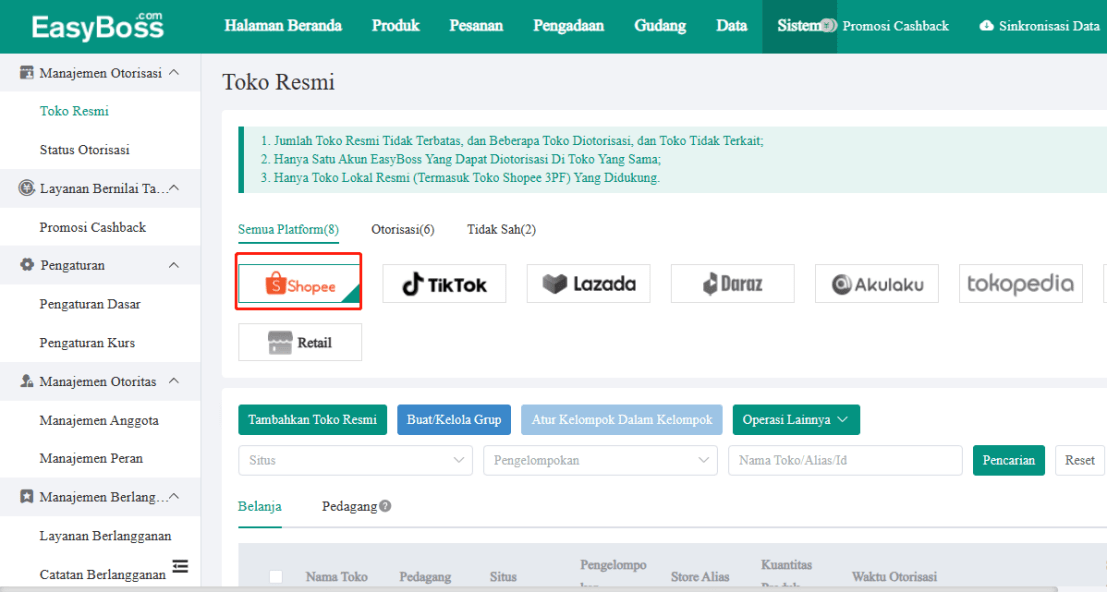Screen dimensions: 1107x593
Task: Collapse the Layanan Bernilai Tambah section
Action: click(174, 188)
